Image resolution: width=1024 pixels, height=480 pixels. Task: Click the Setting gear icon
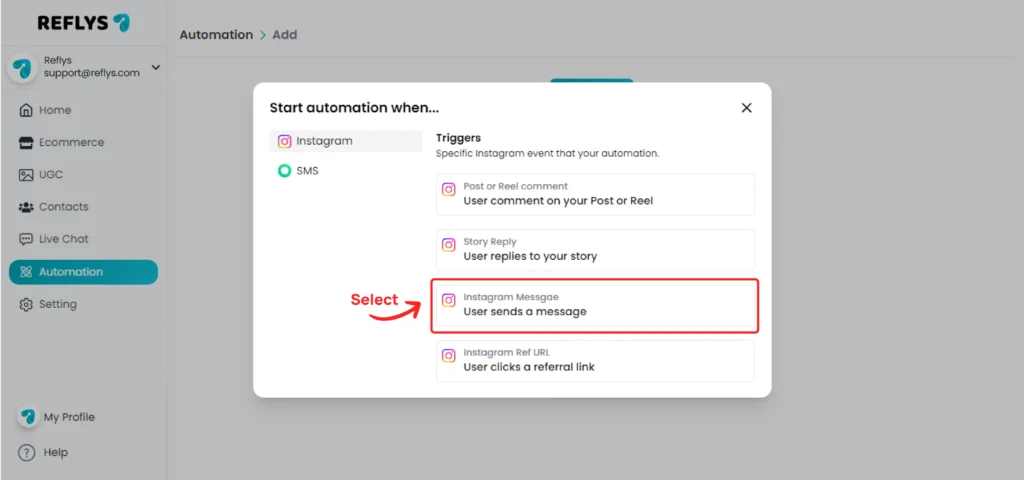(25, 305)
